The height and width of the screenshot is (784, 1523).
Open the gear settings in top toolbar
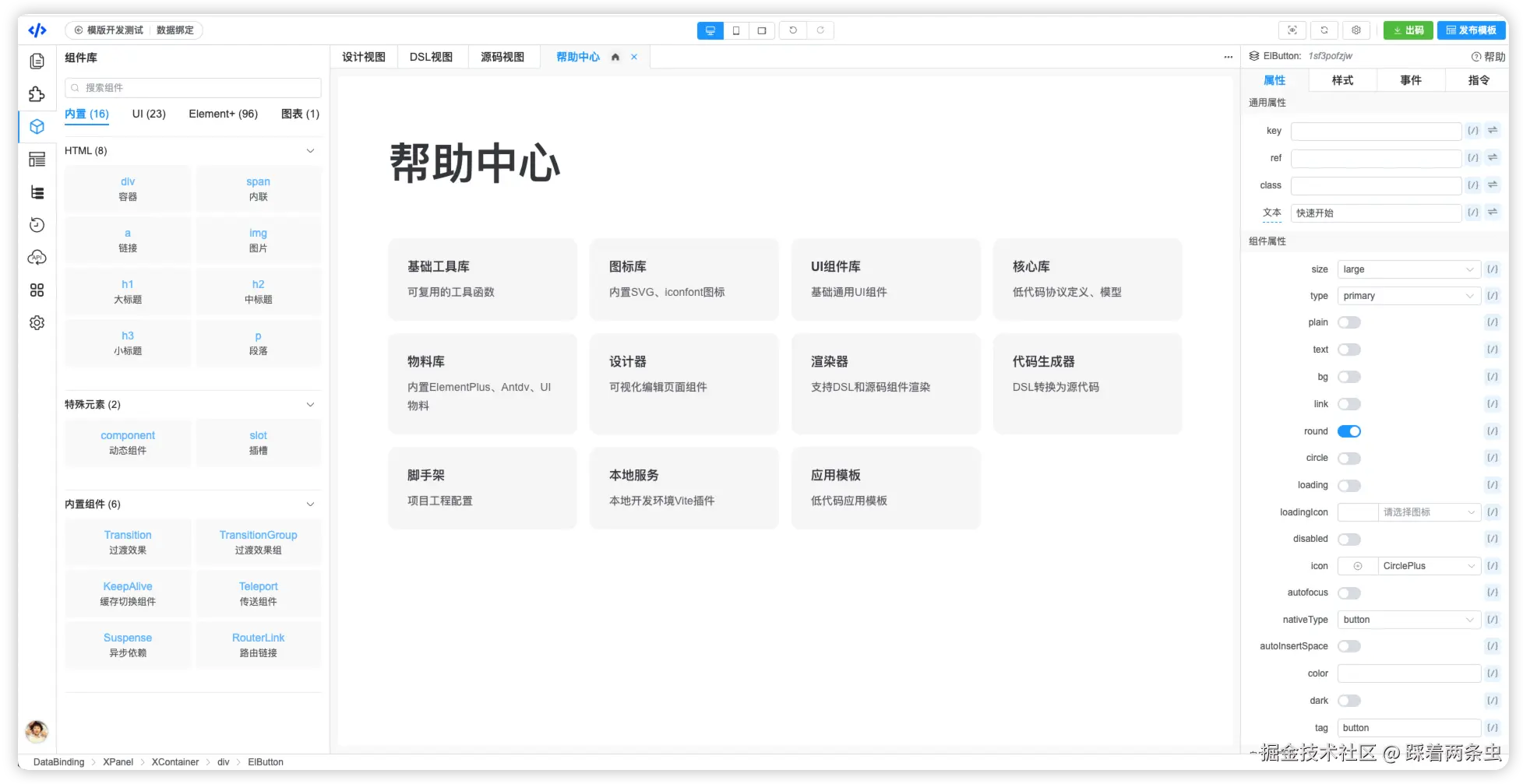(1356, 30)
